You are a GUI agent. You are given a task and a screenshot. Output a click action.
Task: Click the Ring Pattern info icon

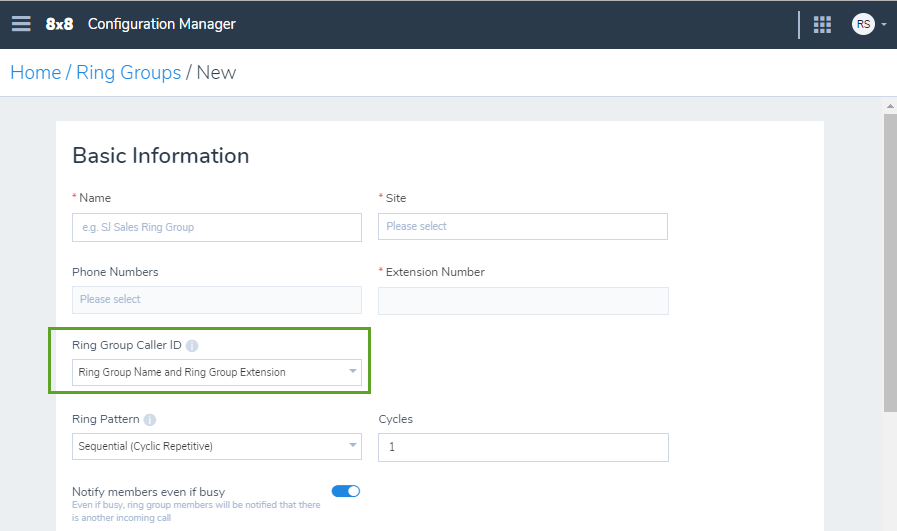[x=150, y=419]
